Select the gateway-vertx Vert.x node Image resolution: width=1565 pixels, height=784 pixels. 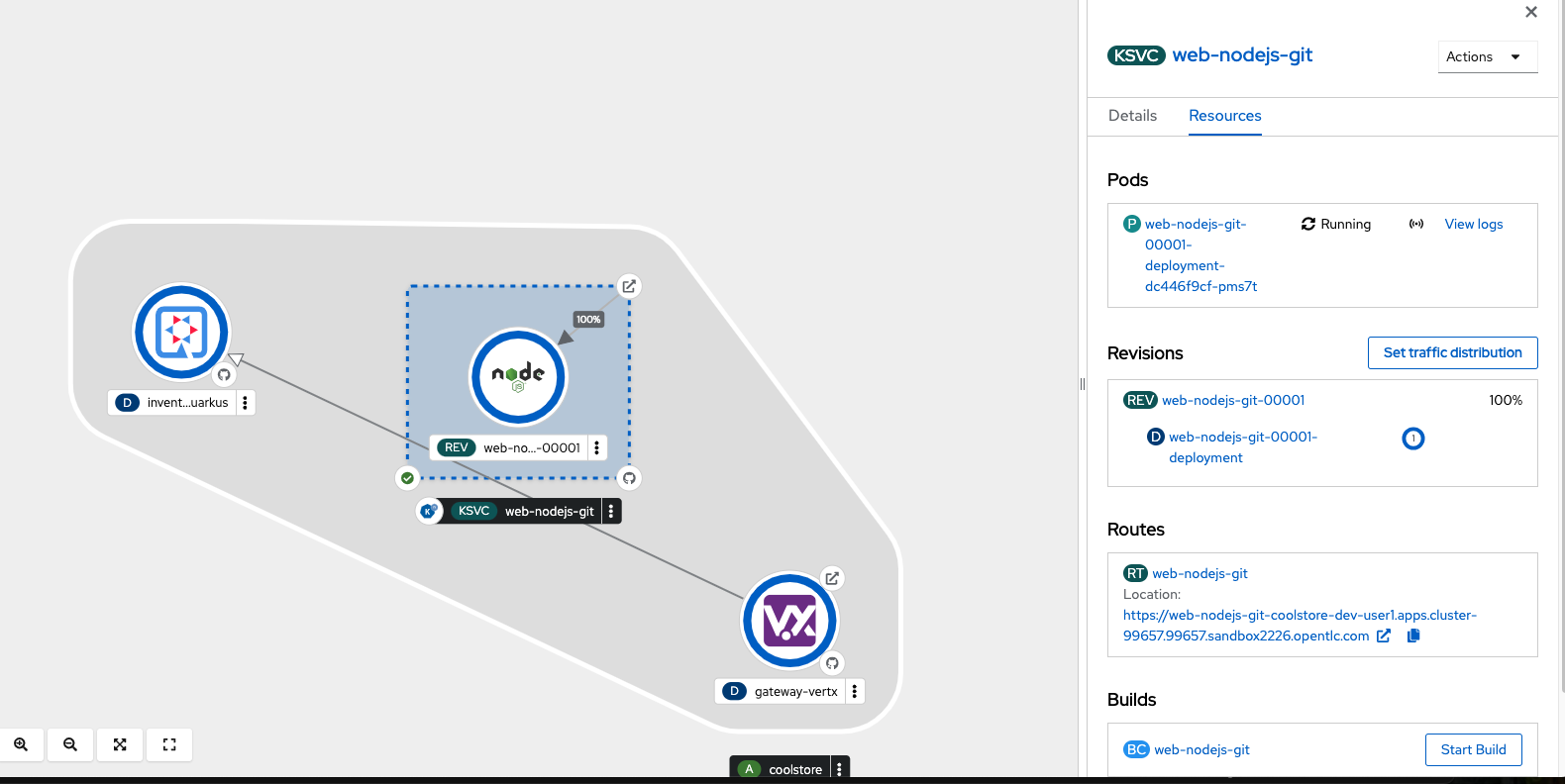coord(789,621)
